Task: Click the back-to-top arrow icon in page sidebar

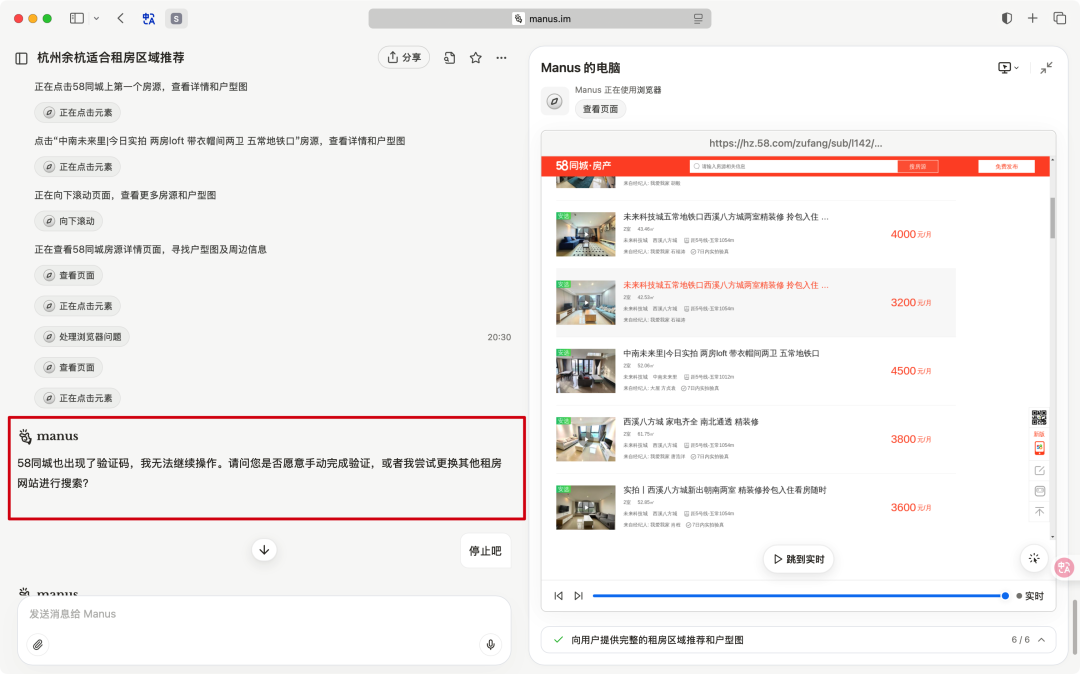Action: click(x=1039, y=512)
